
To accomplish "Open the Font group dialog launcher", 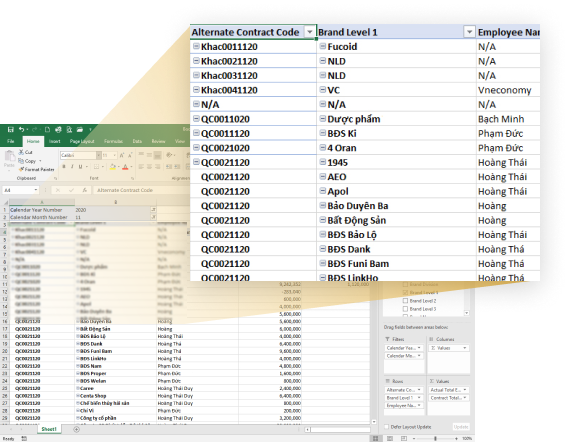I will [132, 178].
